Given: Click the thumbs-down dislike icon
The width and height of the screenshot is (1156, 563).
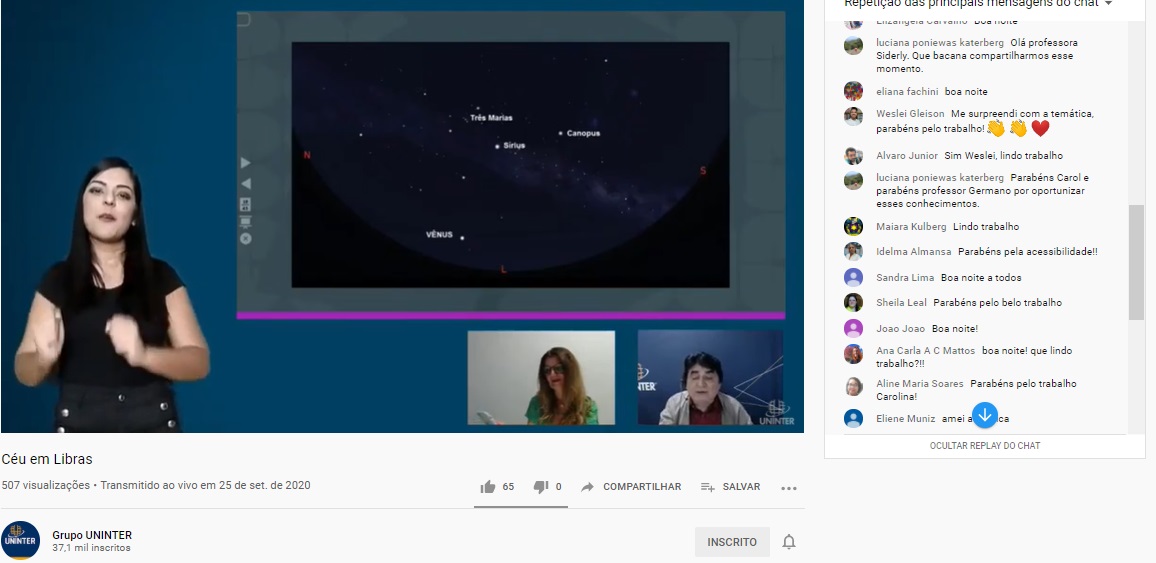Looking at the screenshot, I should click(x=541, y=487).
